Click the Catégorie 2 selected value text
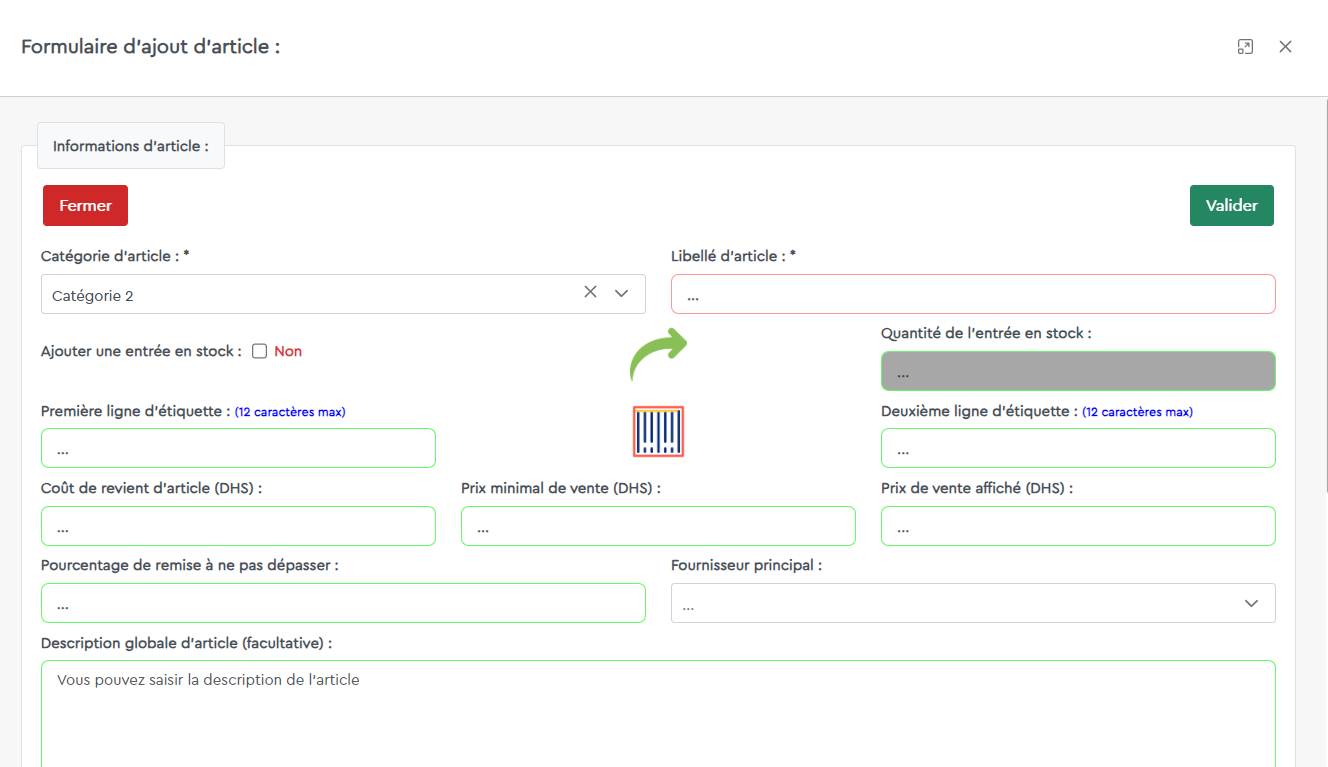Viewport: 1328px width, 767px height. click(x=93, y=296)
